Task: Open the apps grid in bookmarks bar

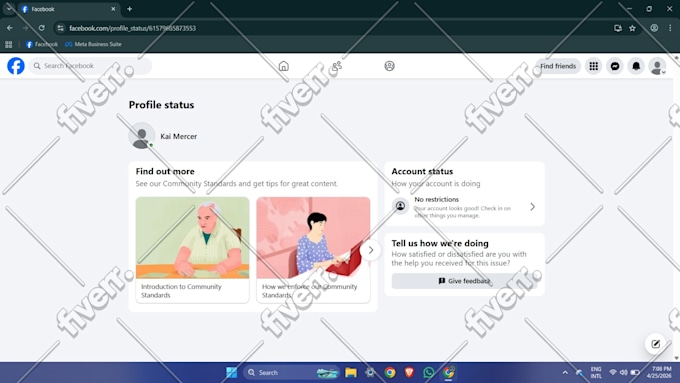Action: pyautogui.click(x=8, y=44)
